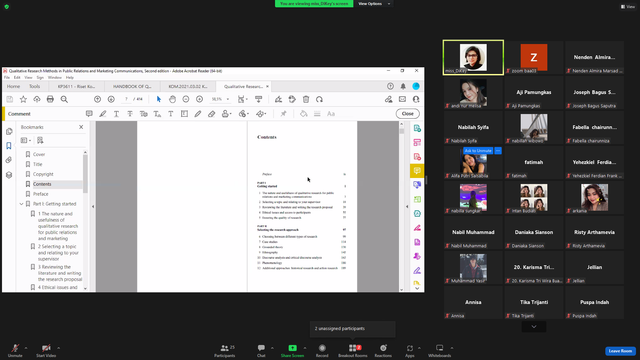This screenshot has width=640, height=360.
Task: Go to previous page with up arrow
Action: [x=97, y=99]
